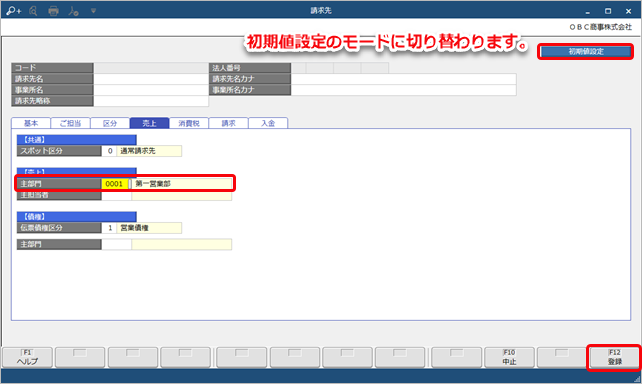
Task: Click the printer icon in title bar
Action: coord(53,11)
